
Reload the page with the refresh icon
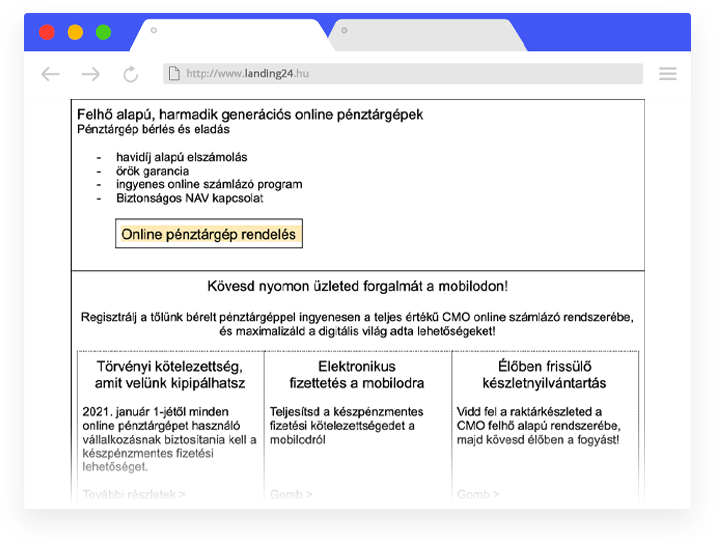pyautogui.click(x=131, y=74)
